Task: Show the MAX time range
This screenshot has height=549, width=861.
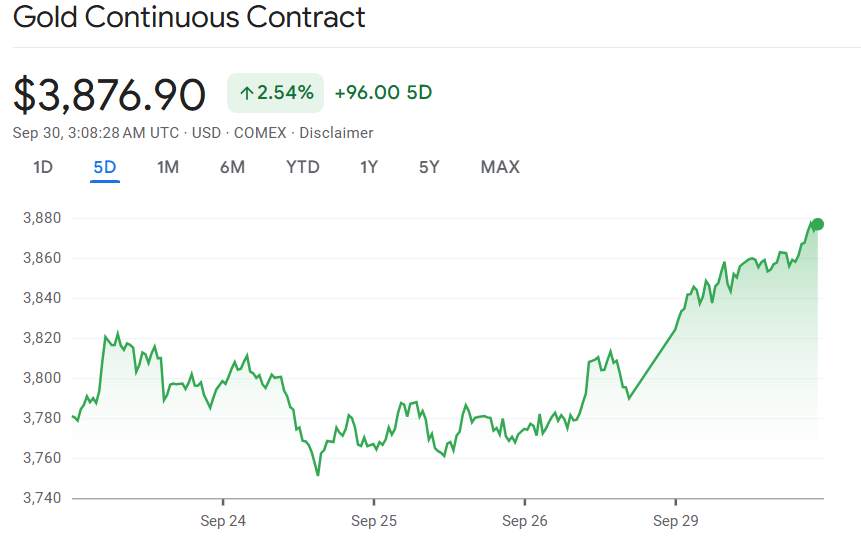Action: 500,167
